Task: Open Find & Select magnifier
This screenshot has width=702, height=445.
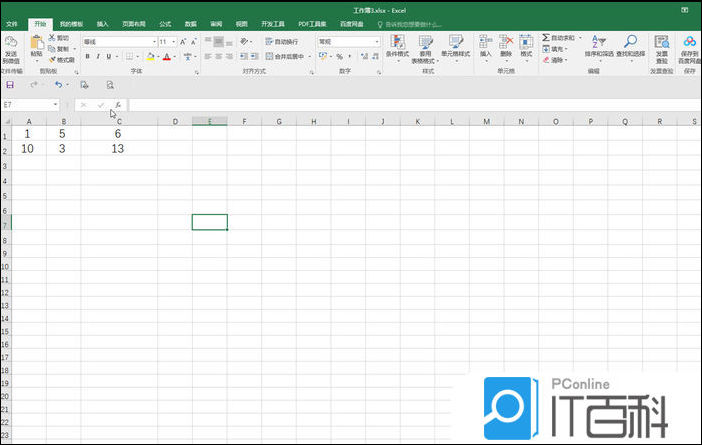Action: tap(630, 42)
